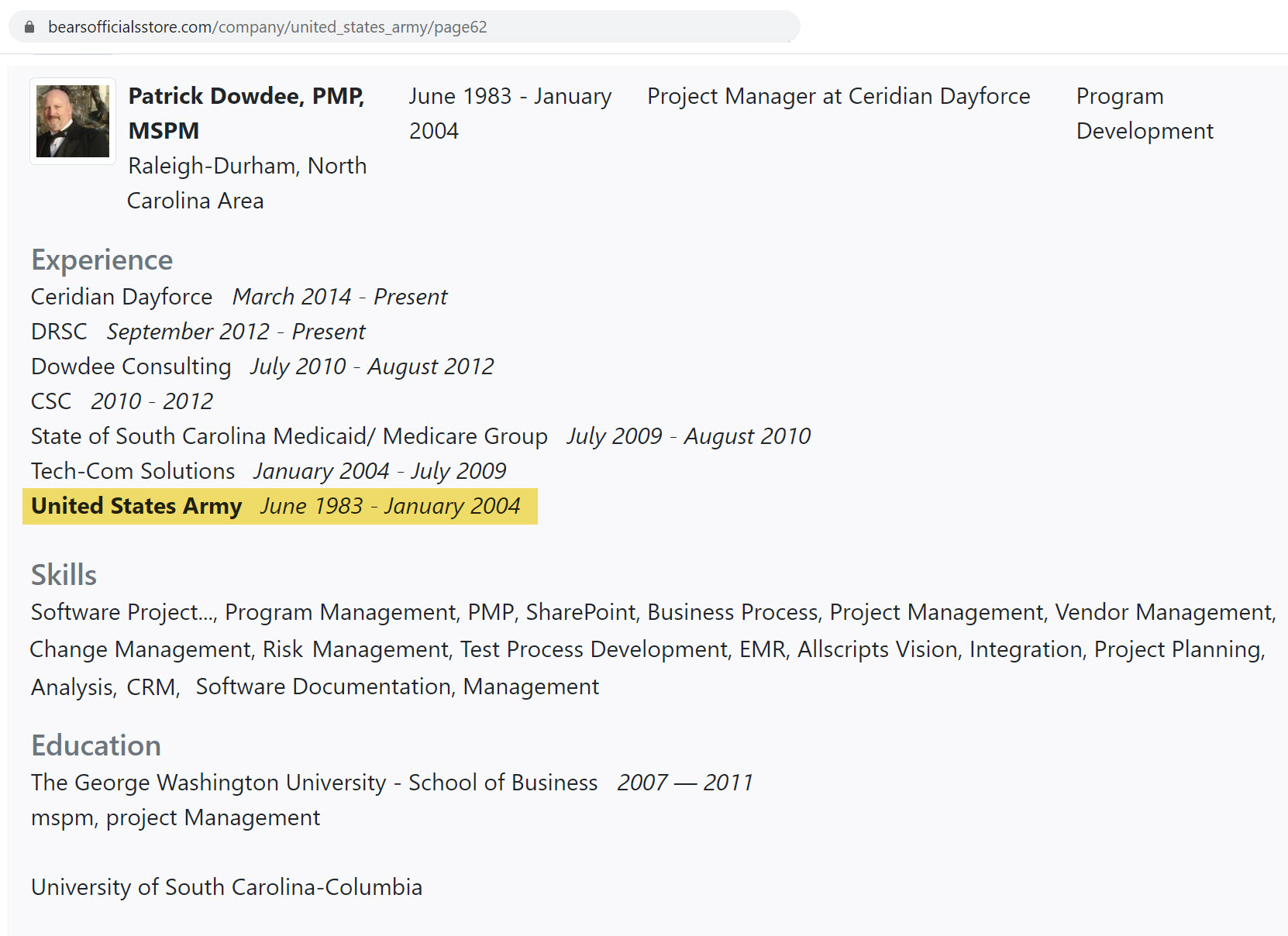Image resolution: width=1288 pixels, height=936 pixels.
Task: Click the 'Integration' skill
Action: (1025, 649)
